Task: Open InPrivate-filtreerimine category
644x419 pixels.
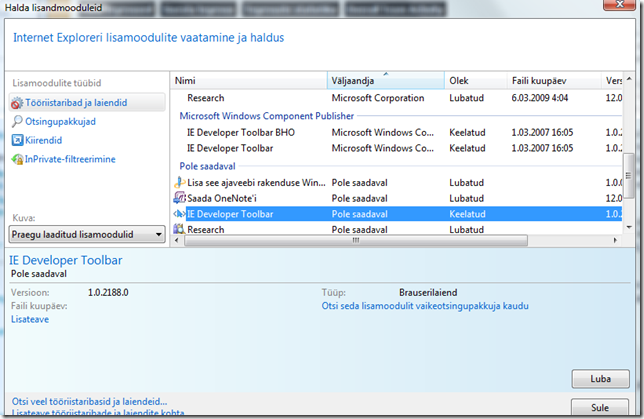Action: pyautogui.click(x=70, y=159)
